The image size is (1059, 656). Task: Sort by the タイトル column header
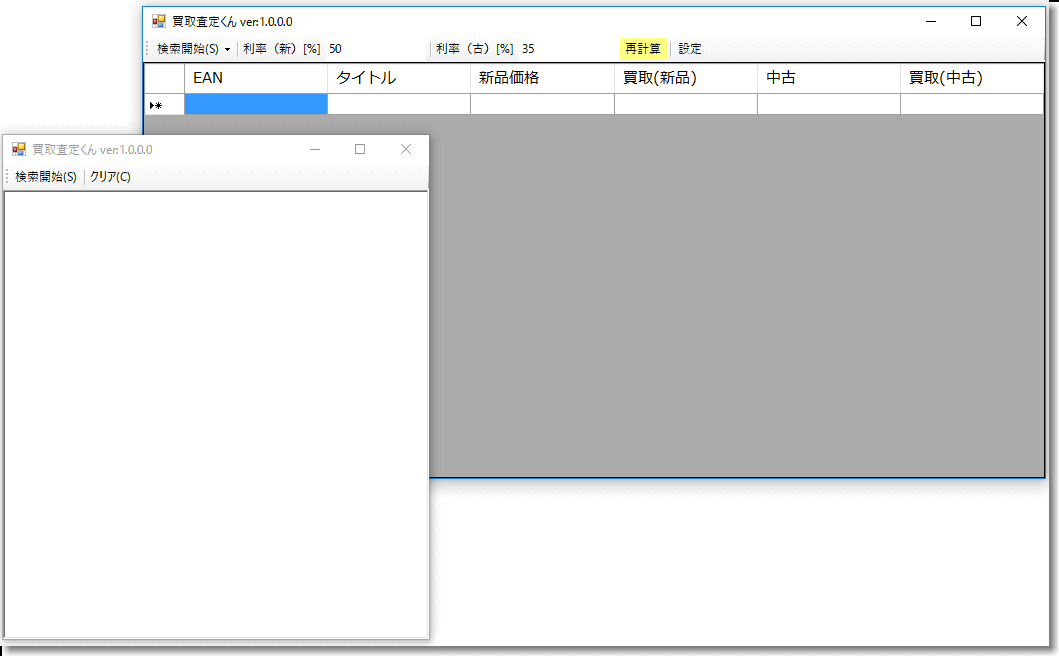point(398,78)
